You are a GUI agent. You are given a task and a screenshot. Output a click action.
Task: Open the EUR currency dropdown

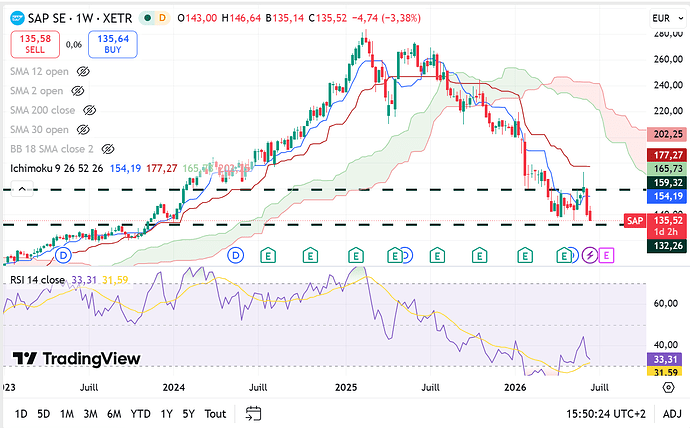pos(668,18)
